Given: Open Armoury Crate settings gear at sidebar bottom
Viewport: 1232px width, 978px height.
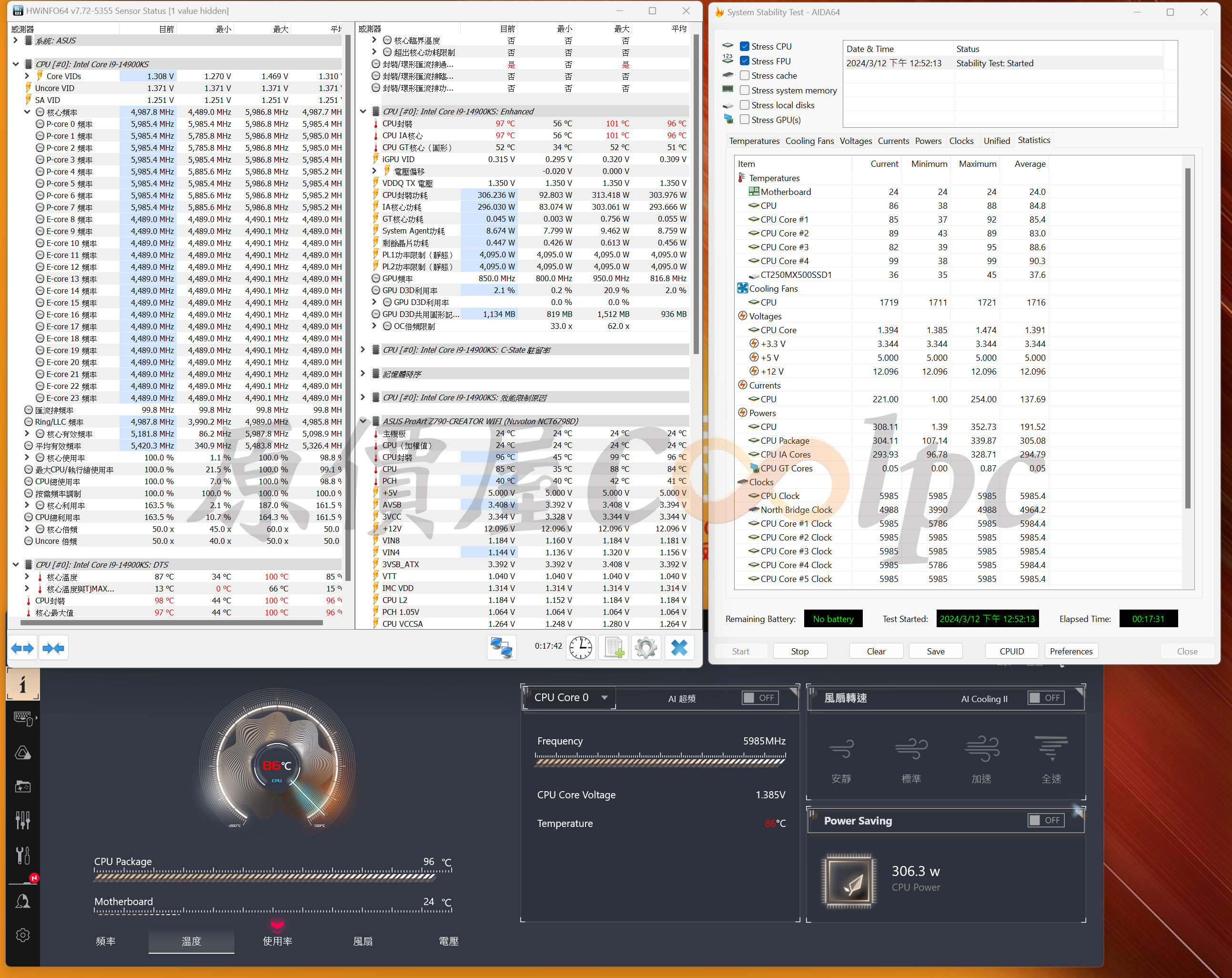Looking at the screenshot, I should coord(23,935).
